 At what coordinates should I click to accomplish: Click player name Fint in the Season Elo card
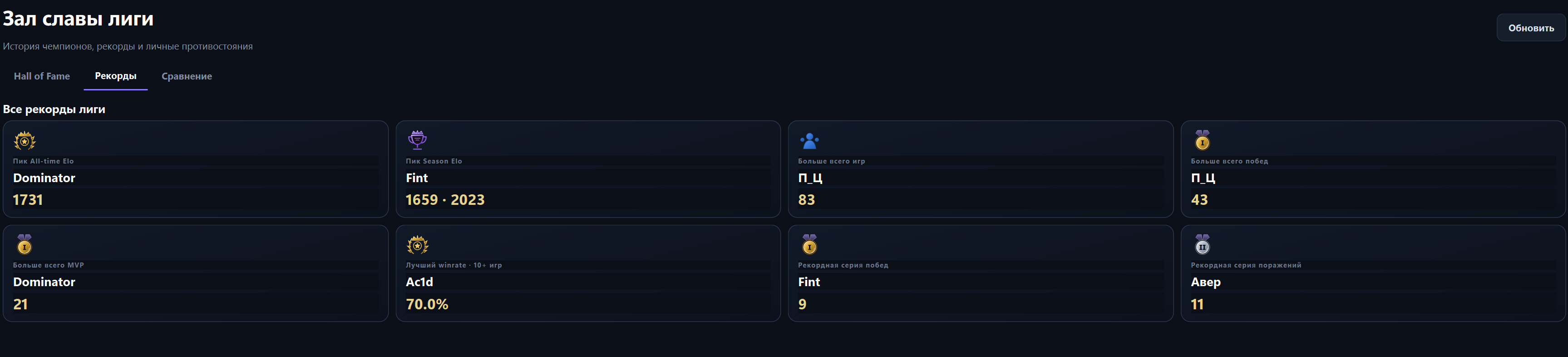pyautogui.click(x=417, y=178)
